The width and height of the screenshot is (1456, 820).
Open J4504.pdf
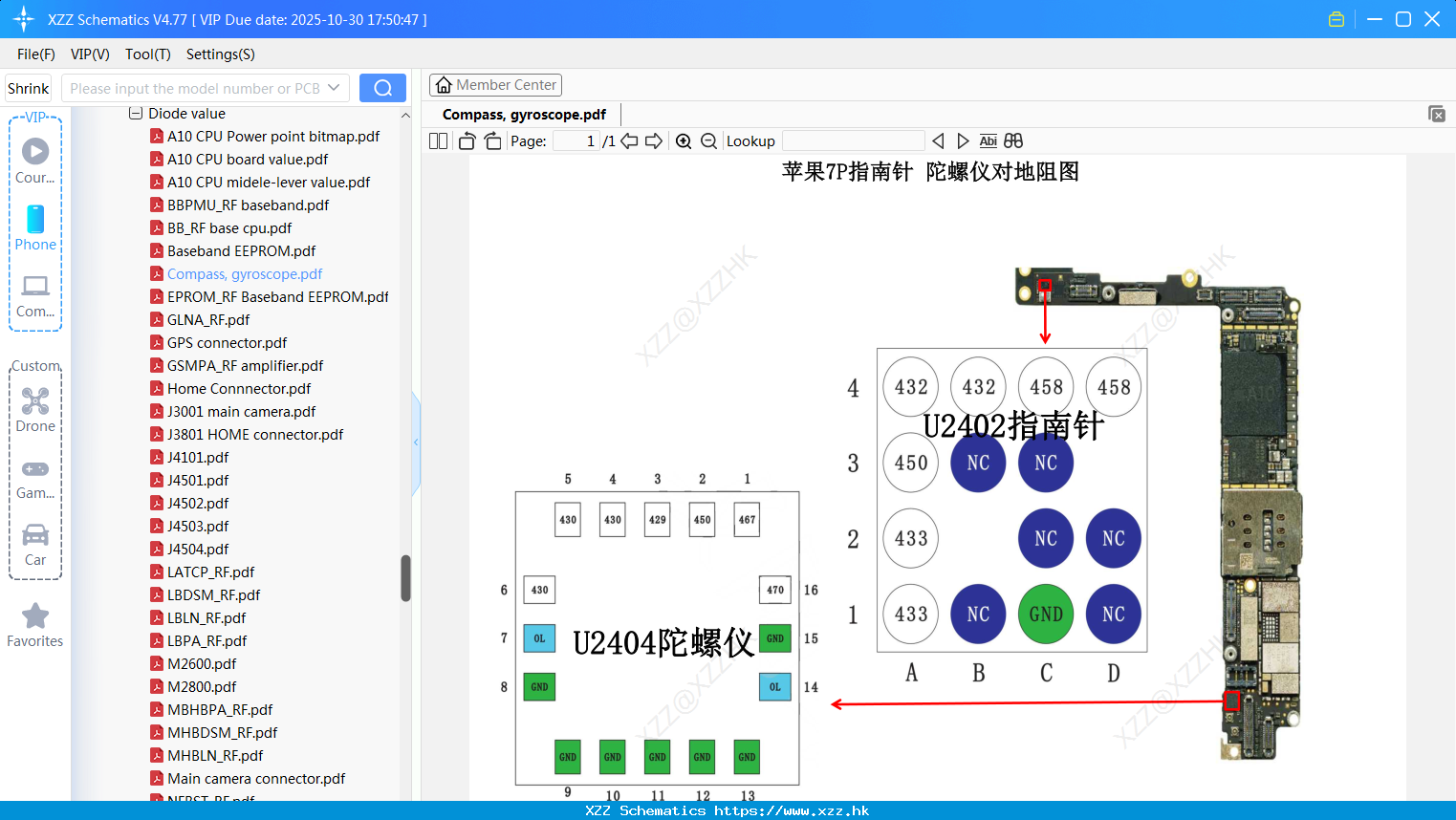point(198,550)
